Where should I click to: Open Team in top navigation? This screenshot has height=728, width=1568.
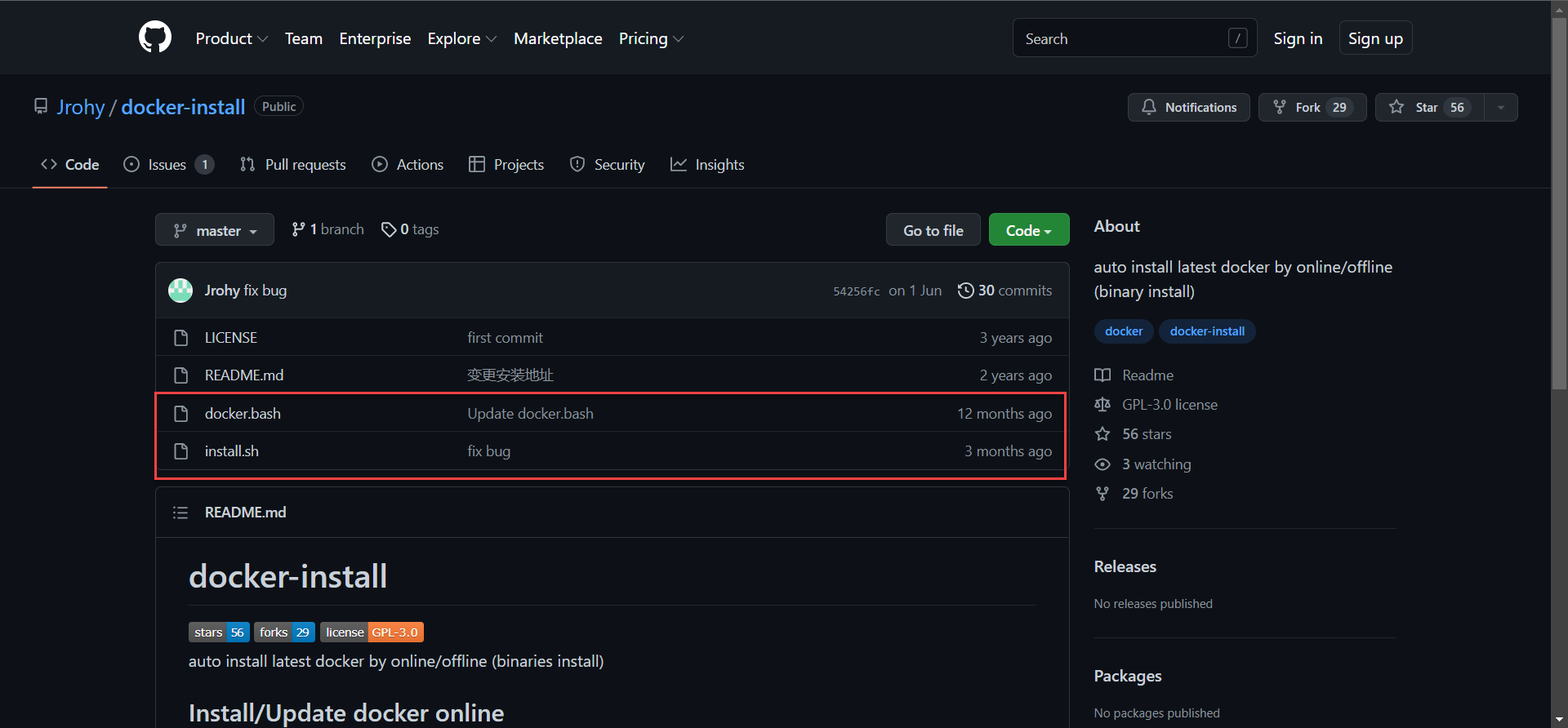point(304,38)
